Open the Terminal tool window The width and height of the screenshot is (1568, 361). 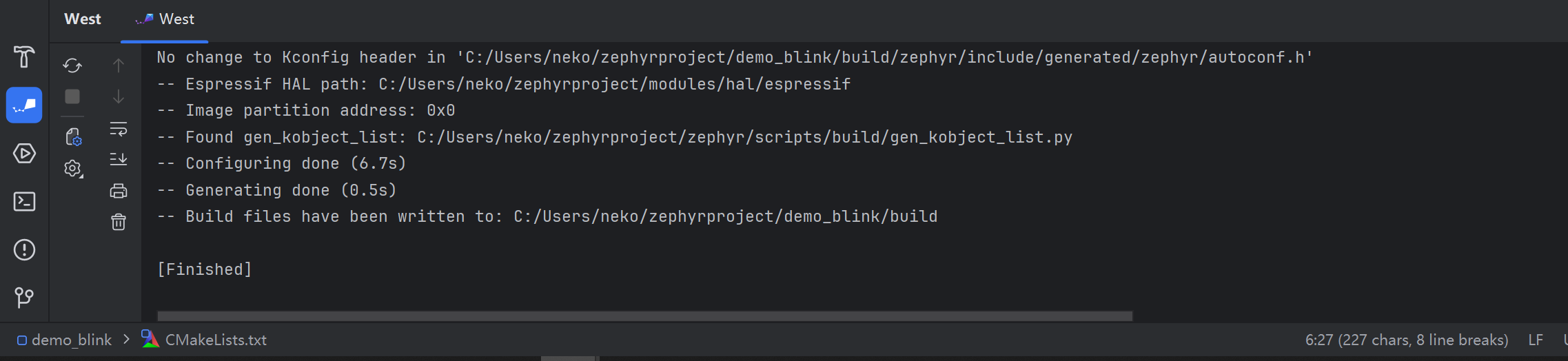click(24, 201)
